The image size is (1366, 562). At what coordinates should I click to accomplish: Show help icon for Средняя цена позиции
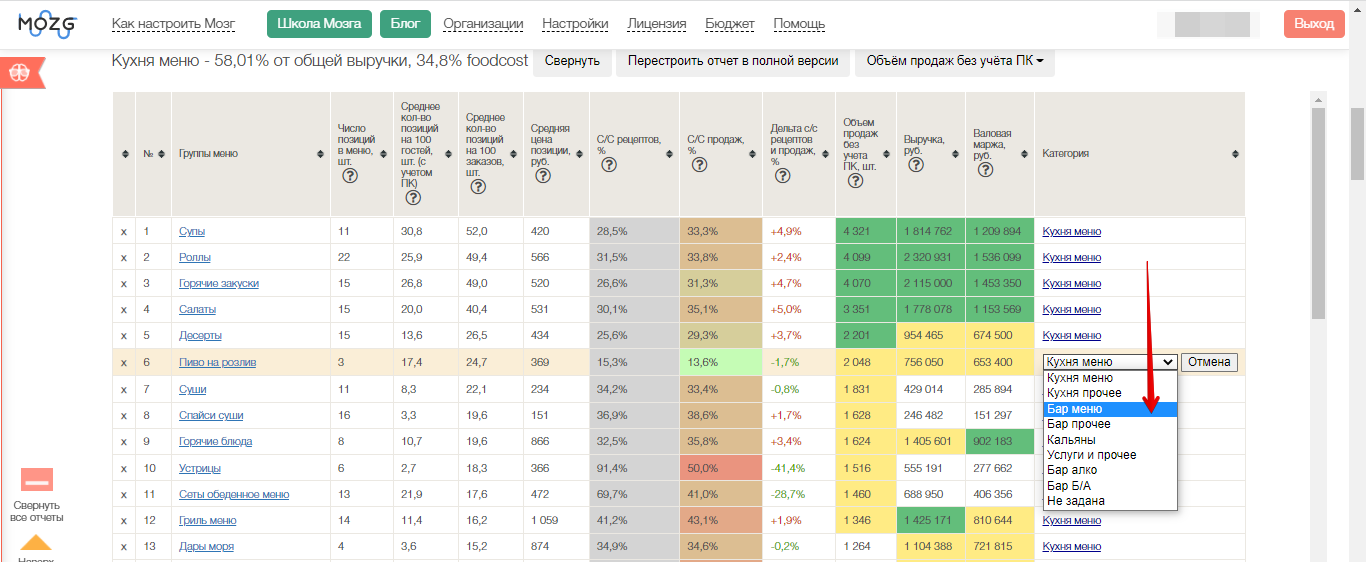tap(543, 176)
